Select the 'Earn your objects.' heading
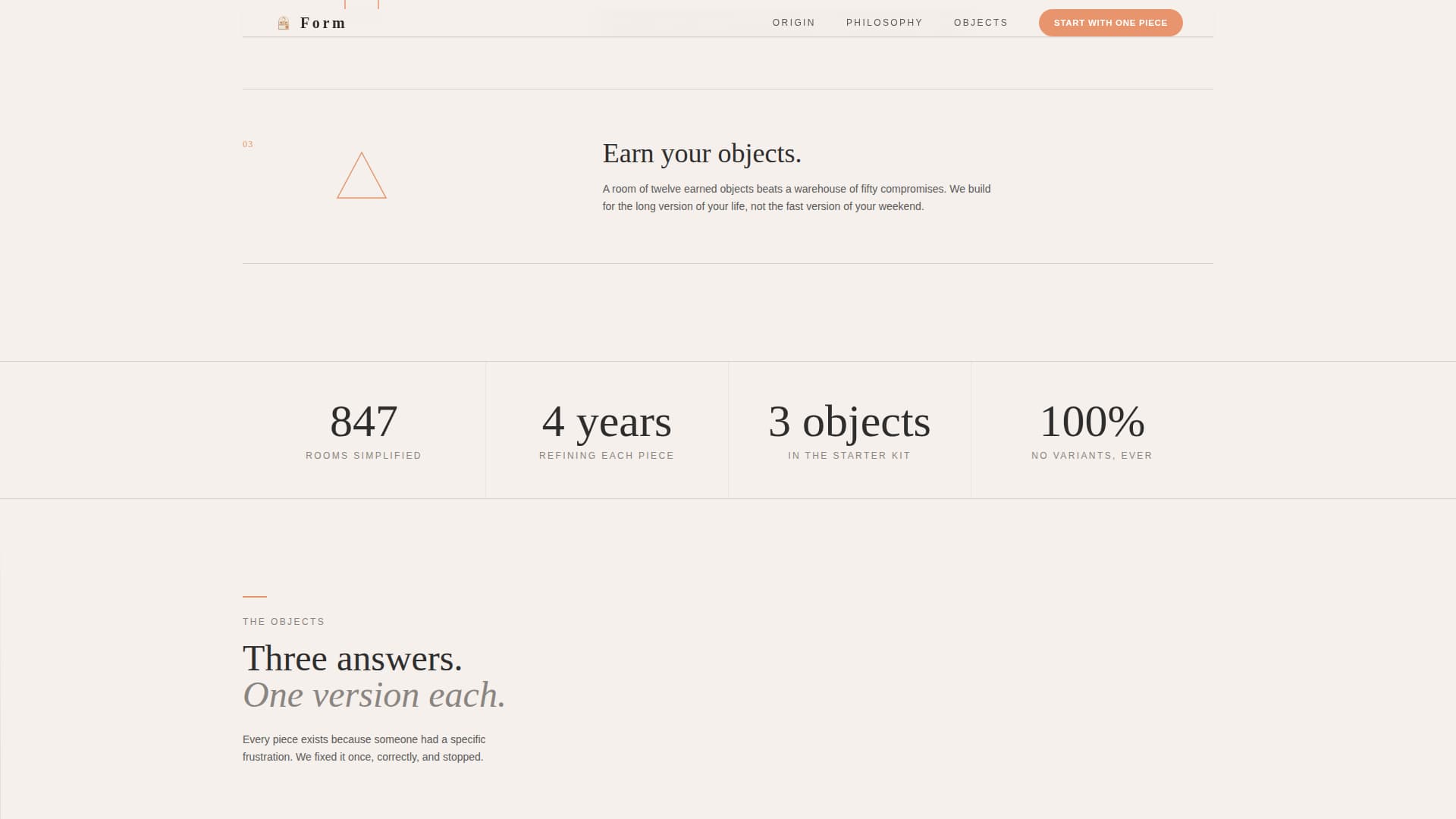Image resolution: width=1456 pixels, height=819 pixels. (701, 154)
